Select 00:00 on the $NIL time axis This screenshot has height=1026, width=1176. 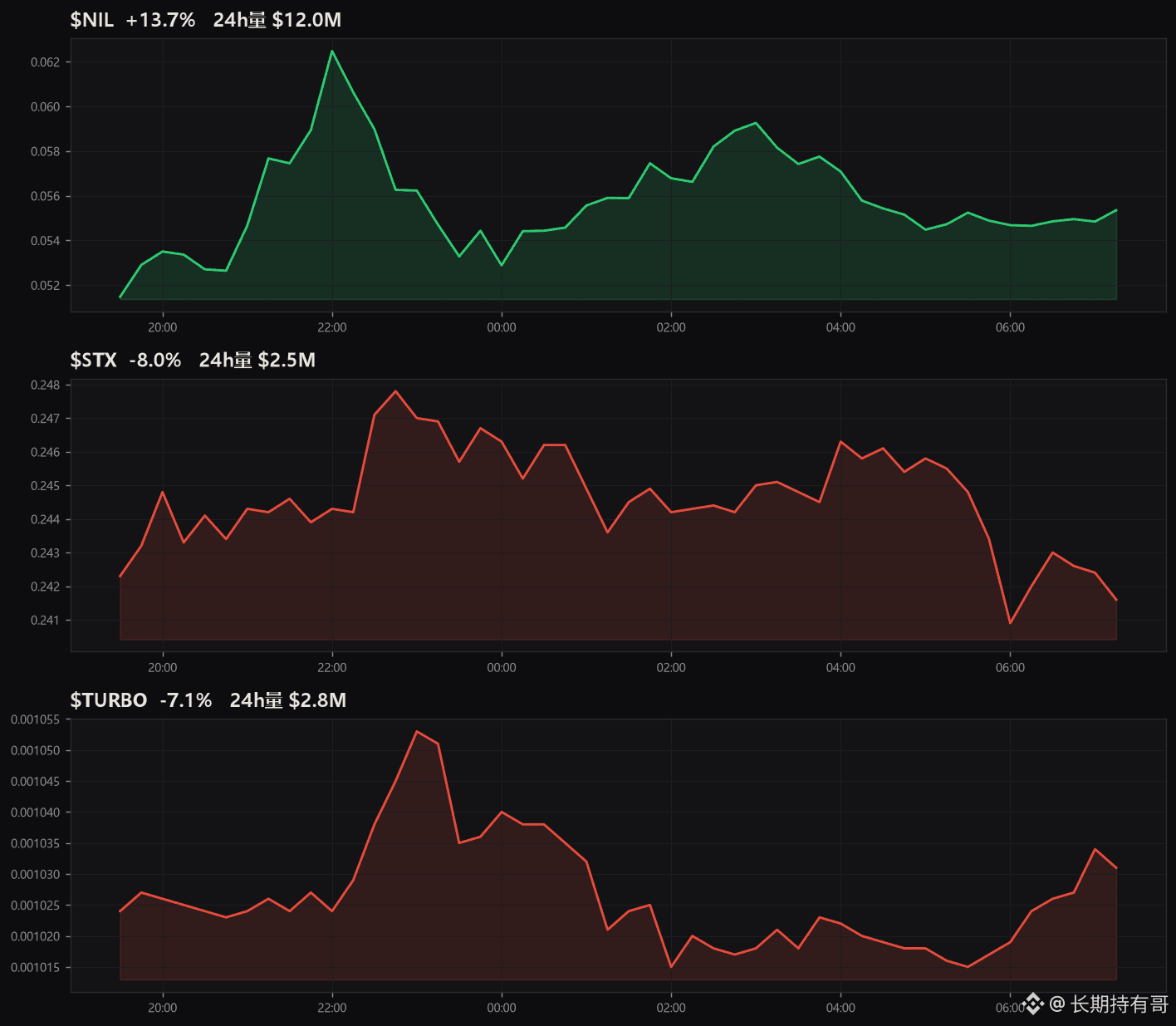(x=502, y=327)
